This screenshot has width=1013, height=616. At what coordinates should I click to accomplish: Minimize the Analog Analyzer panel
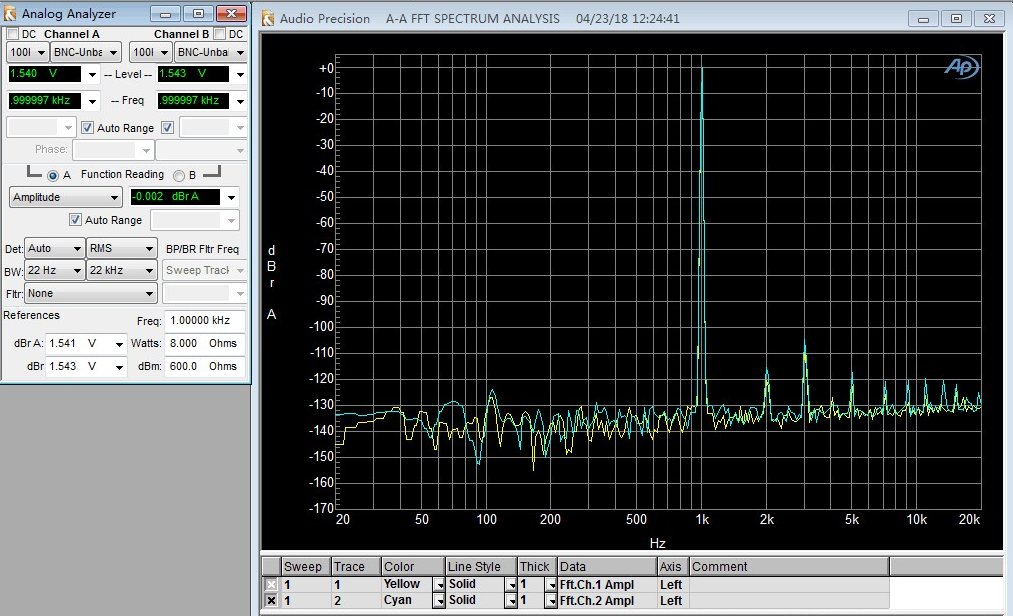165,14
